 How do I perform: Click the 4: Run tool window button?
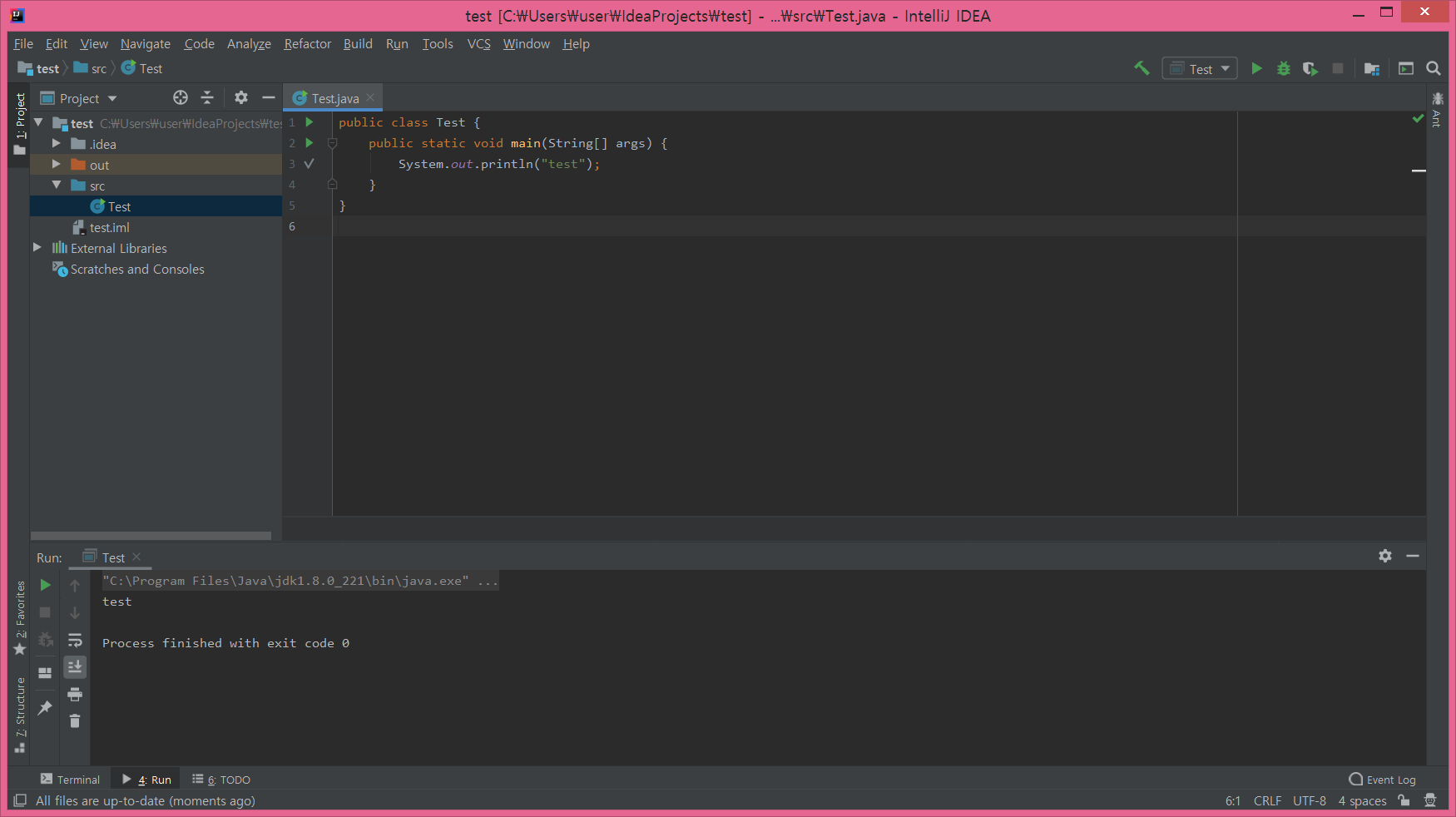coord(146,780)
